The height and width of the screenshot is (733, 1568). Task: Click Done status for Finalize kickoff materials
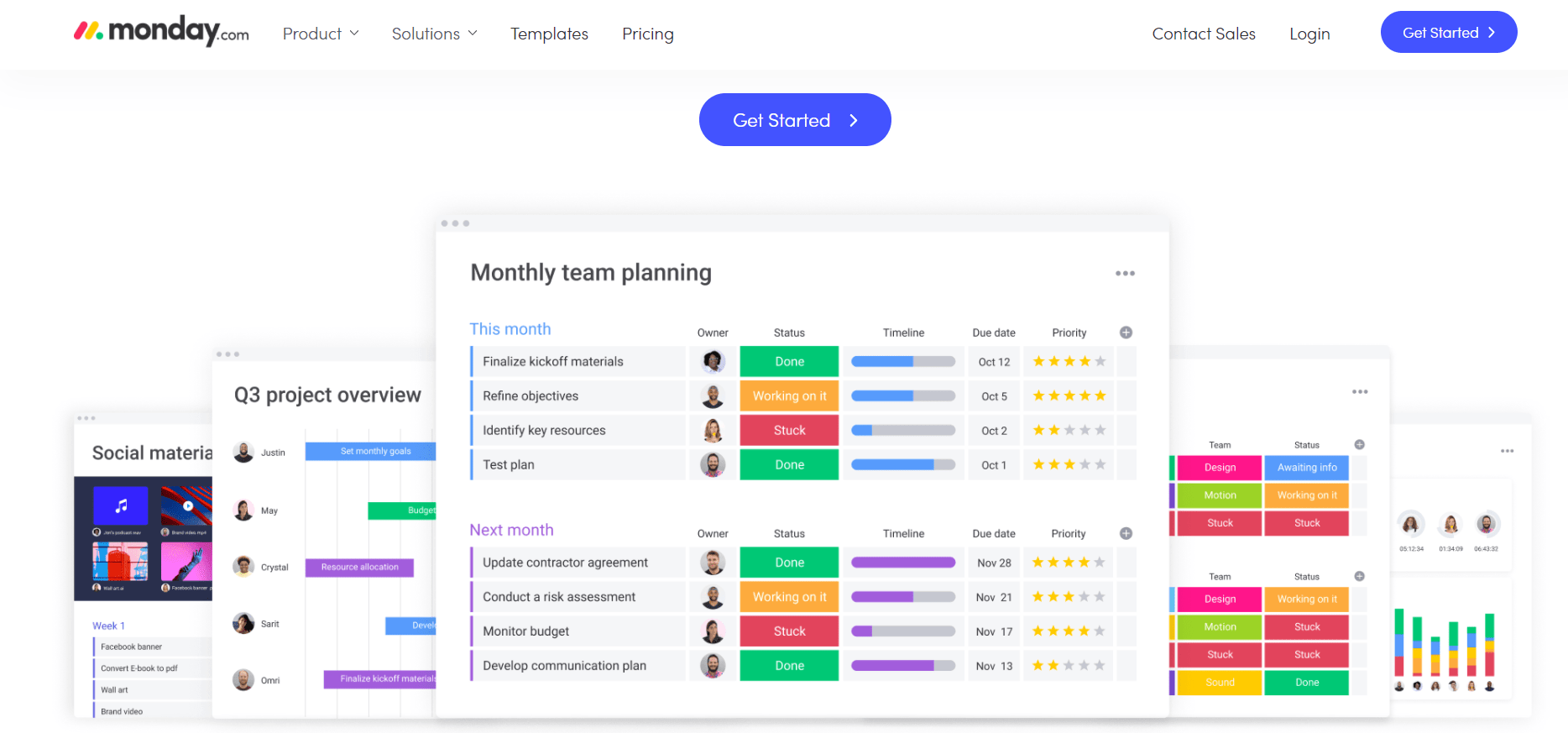tap(789, 362)
